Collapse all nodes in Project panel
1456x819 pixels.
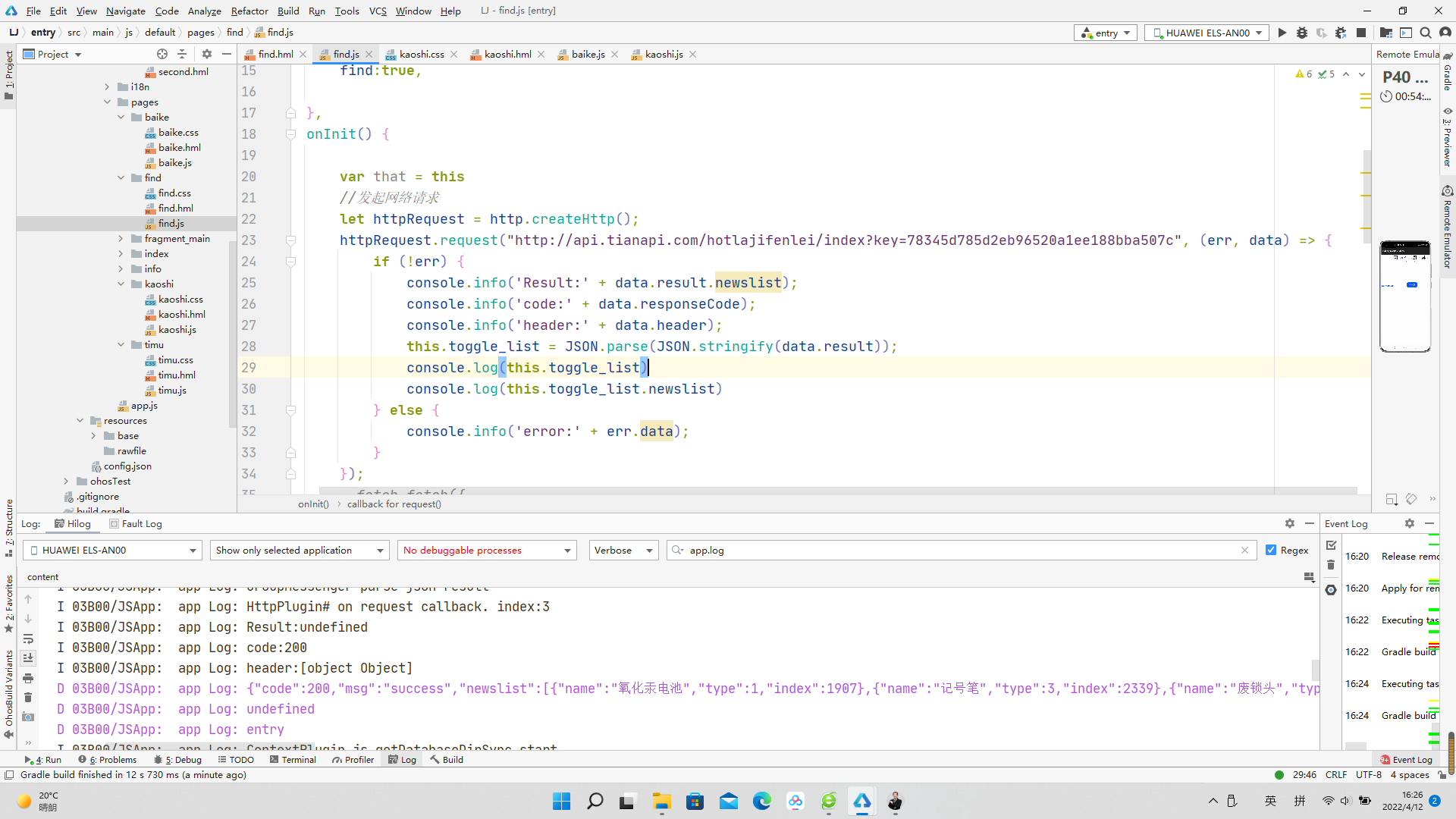pyautogui.click(x=182, y=54)
